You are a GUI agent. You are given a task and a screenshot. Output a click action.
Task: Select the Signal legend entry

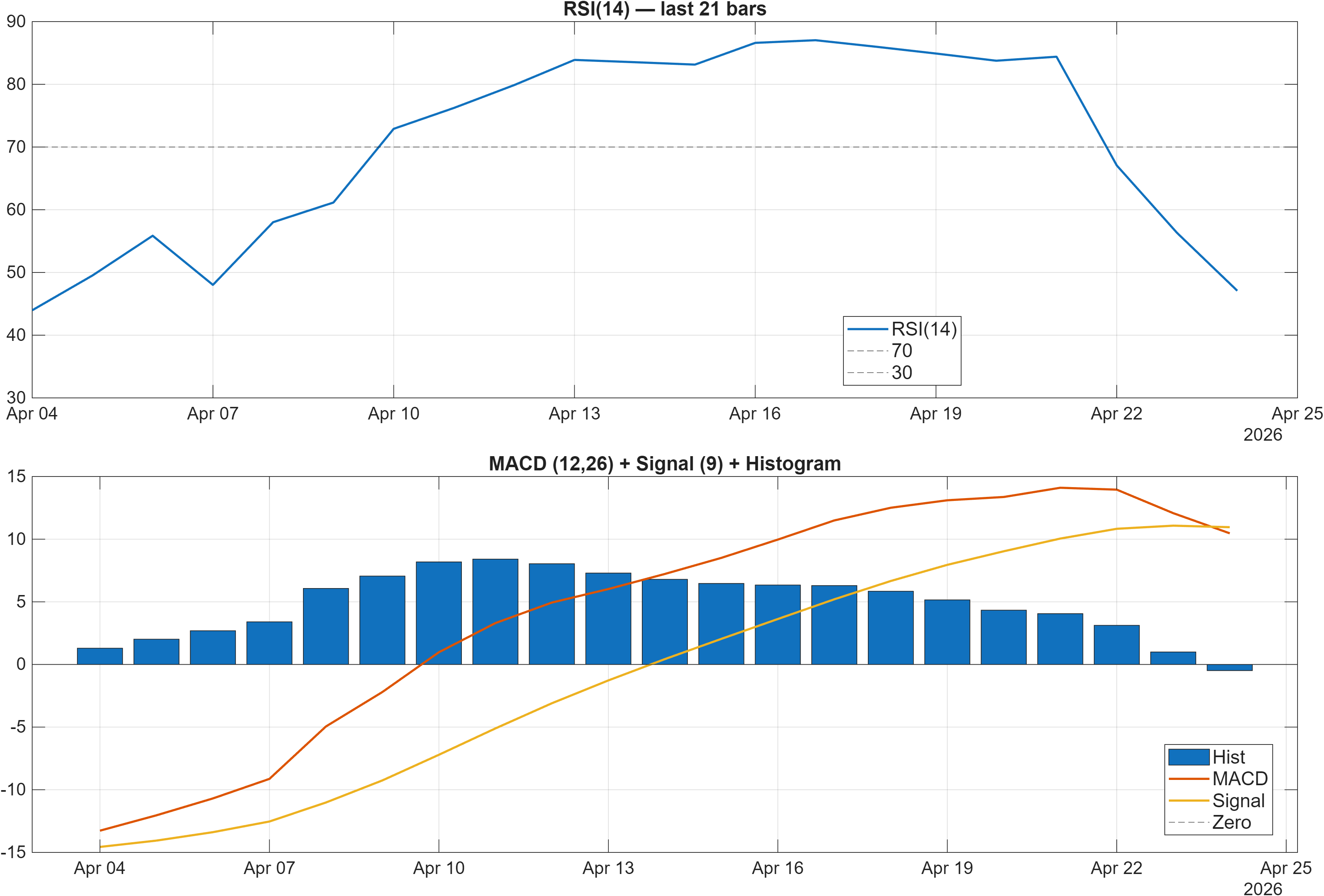[x=1216, y=801]
